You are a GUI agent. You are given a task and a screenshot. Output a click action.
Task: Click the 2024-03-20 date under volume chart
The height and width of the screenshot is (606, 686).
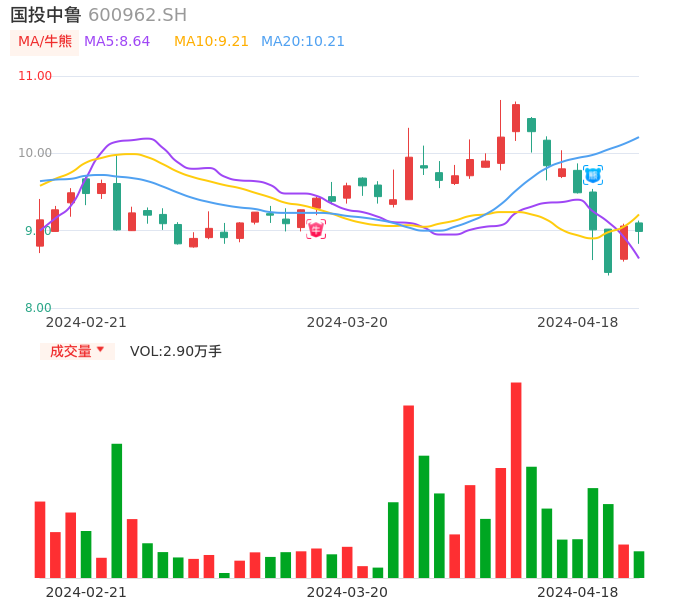click(x=347, y=592)
